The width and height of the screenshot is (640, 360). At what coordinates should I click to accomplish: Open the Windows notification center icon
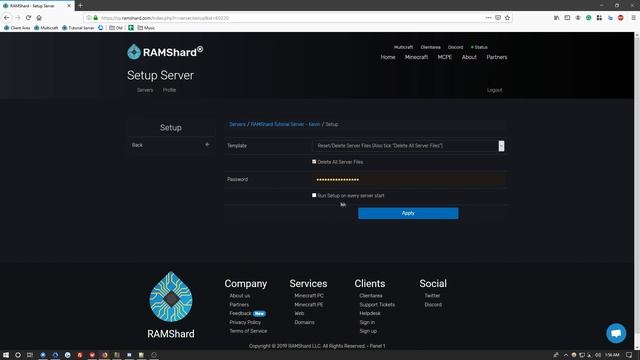[x=629, y=355]
